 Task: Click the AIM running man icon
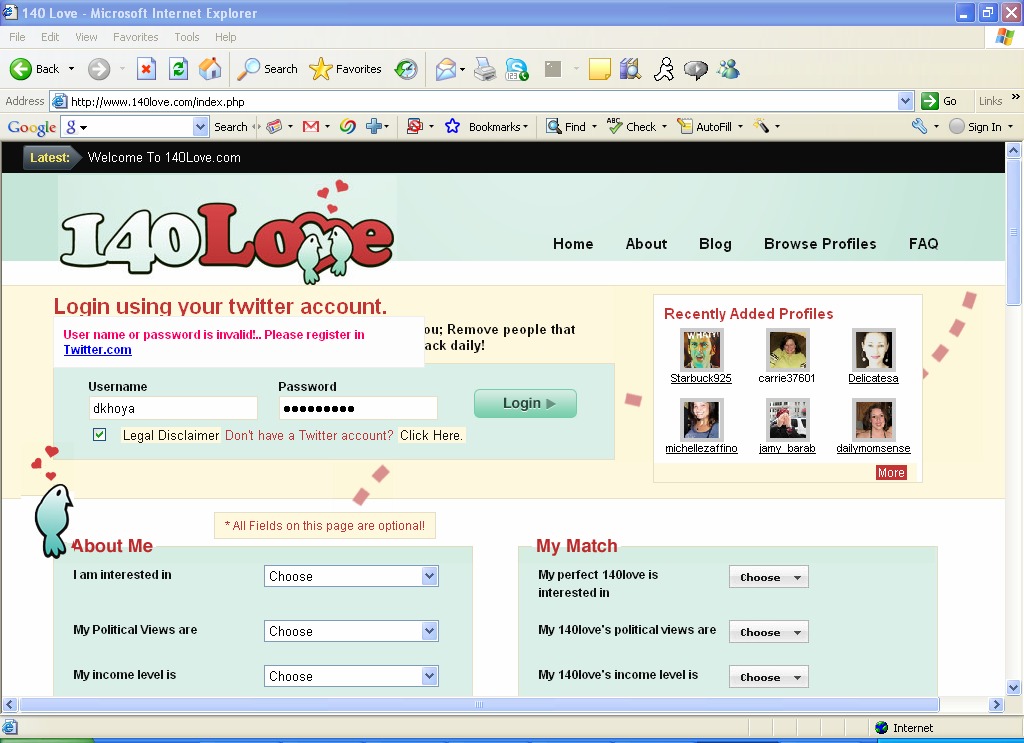click(x=664, y=69)
